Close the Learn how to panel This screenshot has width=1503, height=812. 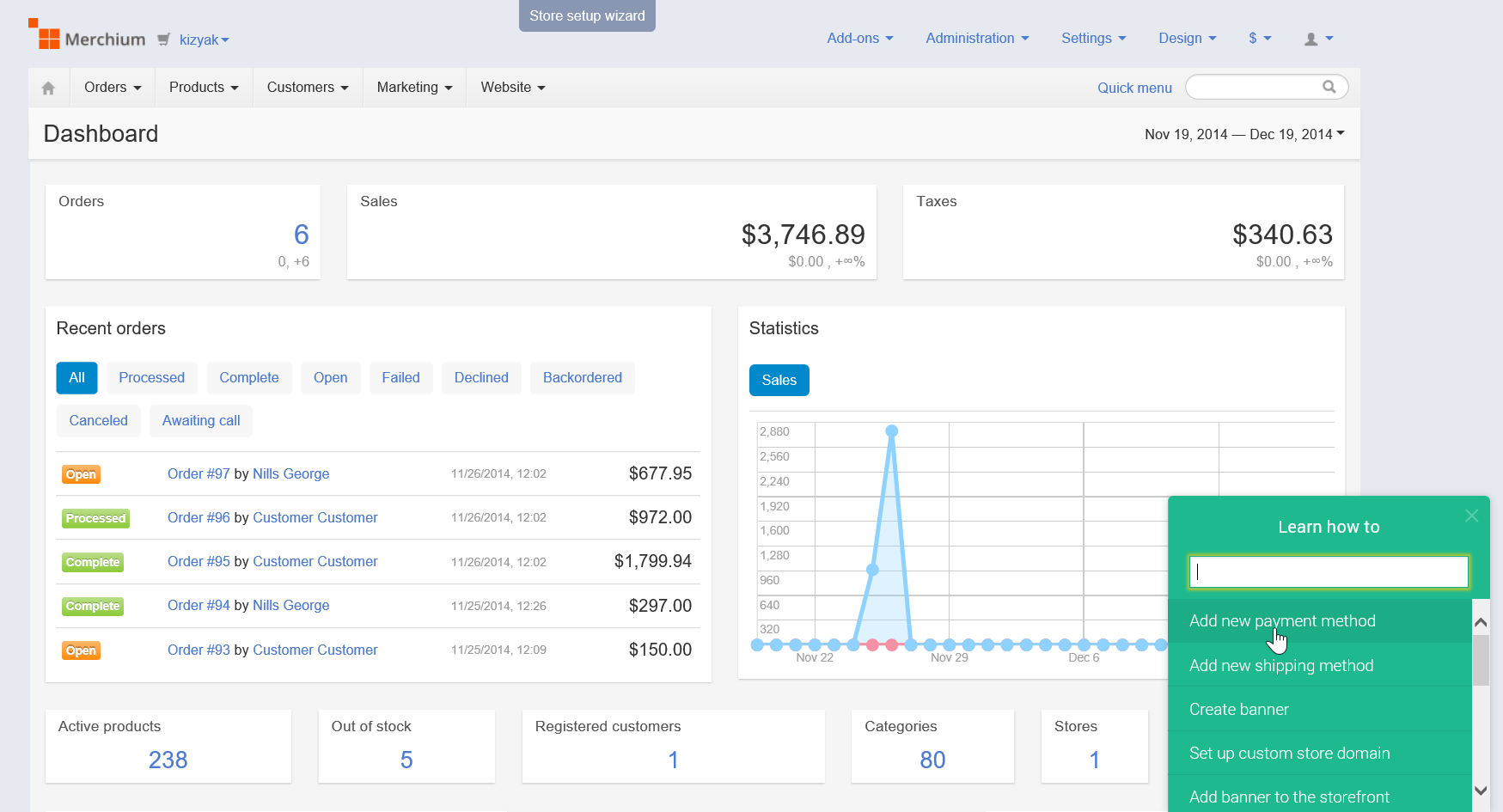[x=1471, y=516]
